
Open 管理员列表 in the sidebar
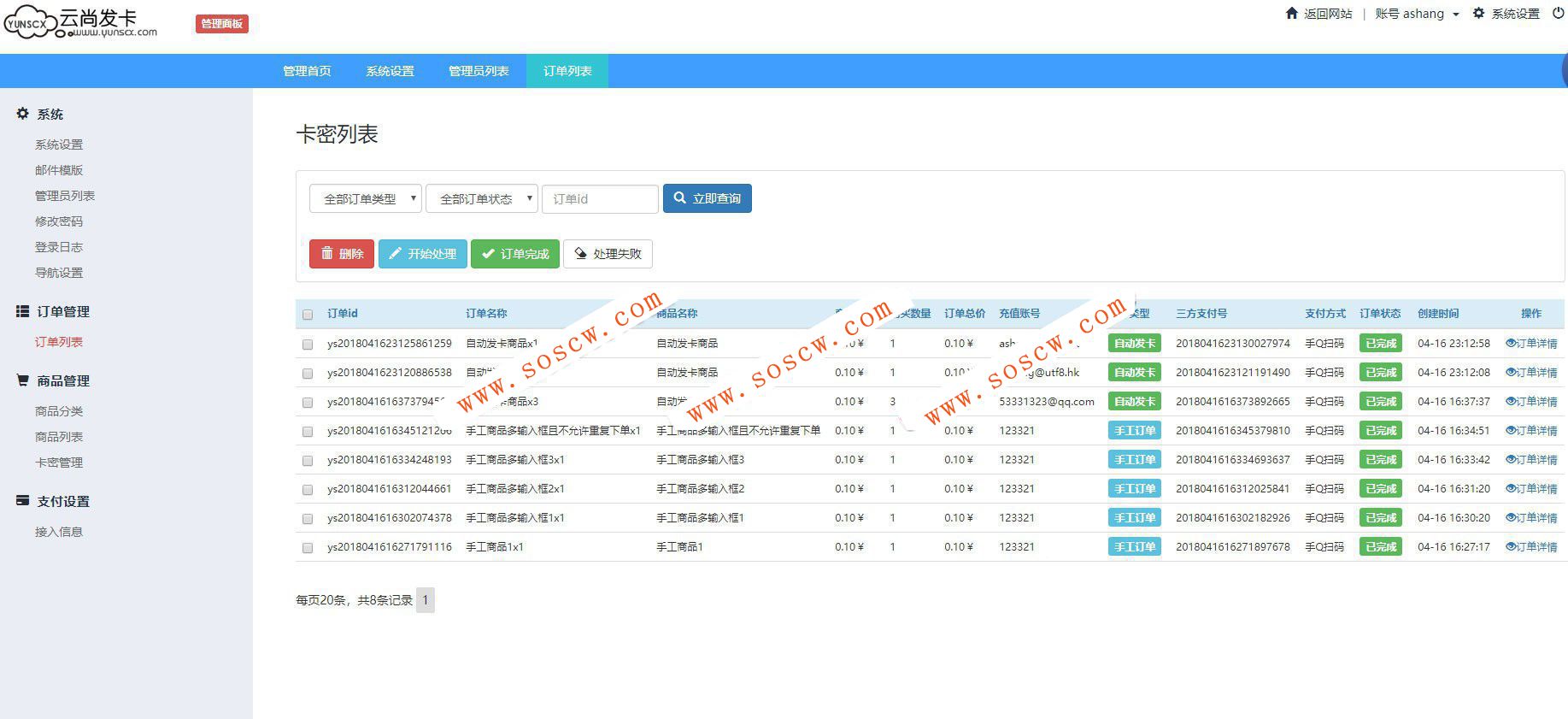[65, 196]
